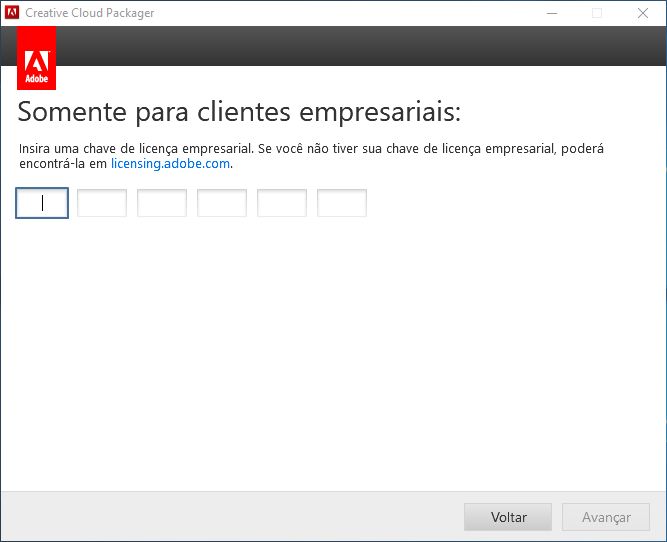Click the Avançar button
Image resolution: width=667 pixels, height=542 pixels.
[x=606, y=517]
